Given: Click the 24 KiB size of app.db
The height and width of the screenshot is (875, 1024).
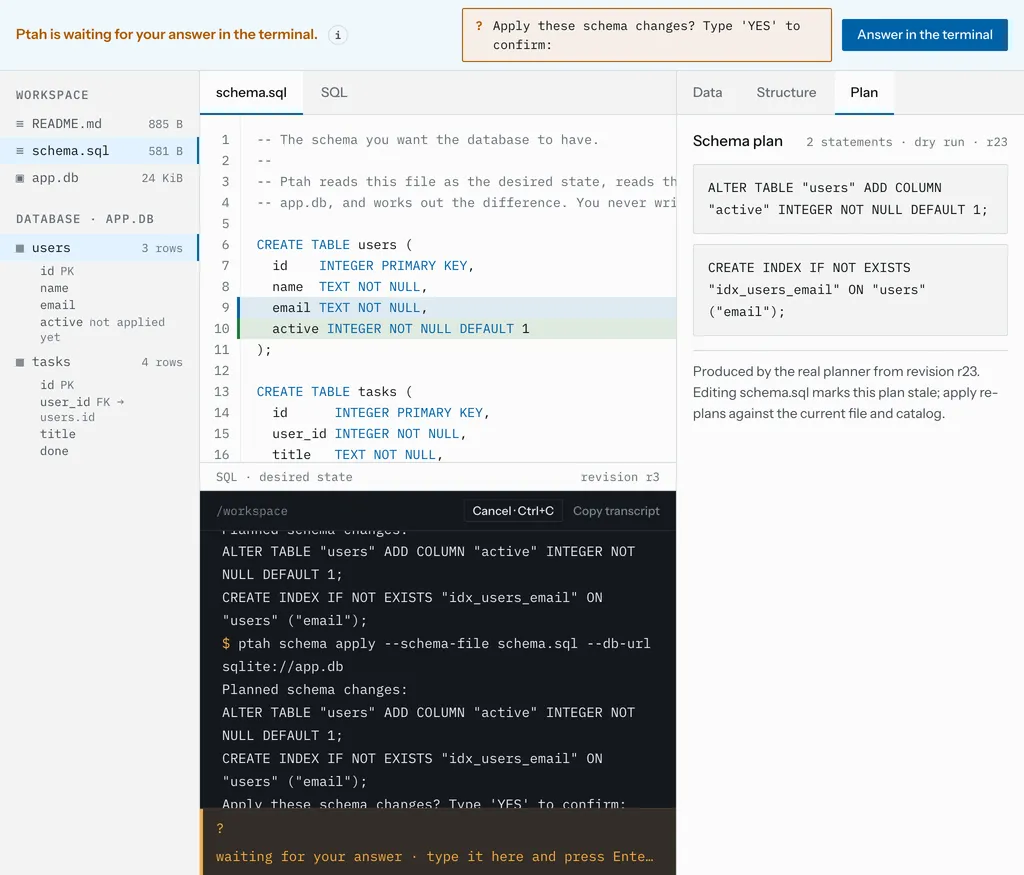Looking at the screenshot, I should click(162, 178).
